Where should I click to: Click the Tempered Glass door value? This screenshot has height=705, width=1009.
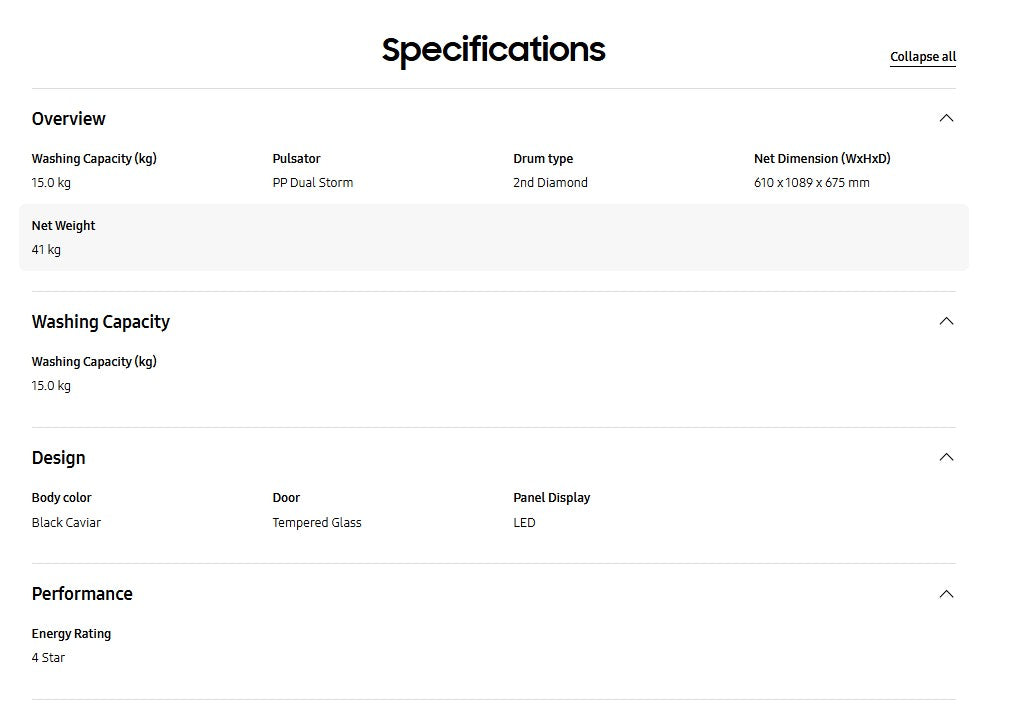316,522
